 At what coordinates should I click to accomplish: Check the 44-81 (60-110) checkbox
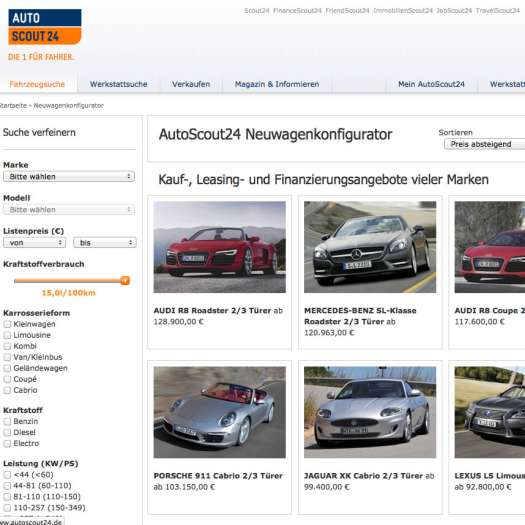(x=7, y=486)
